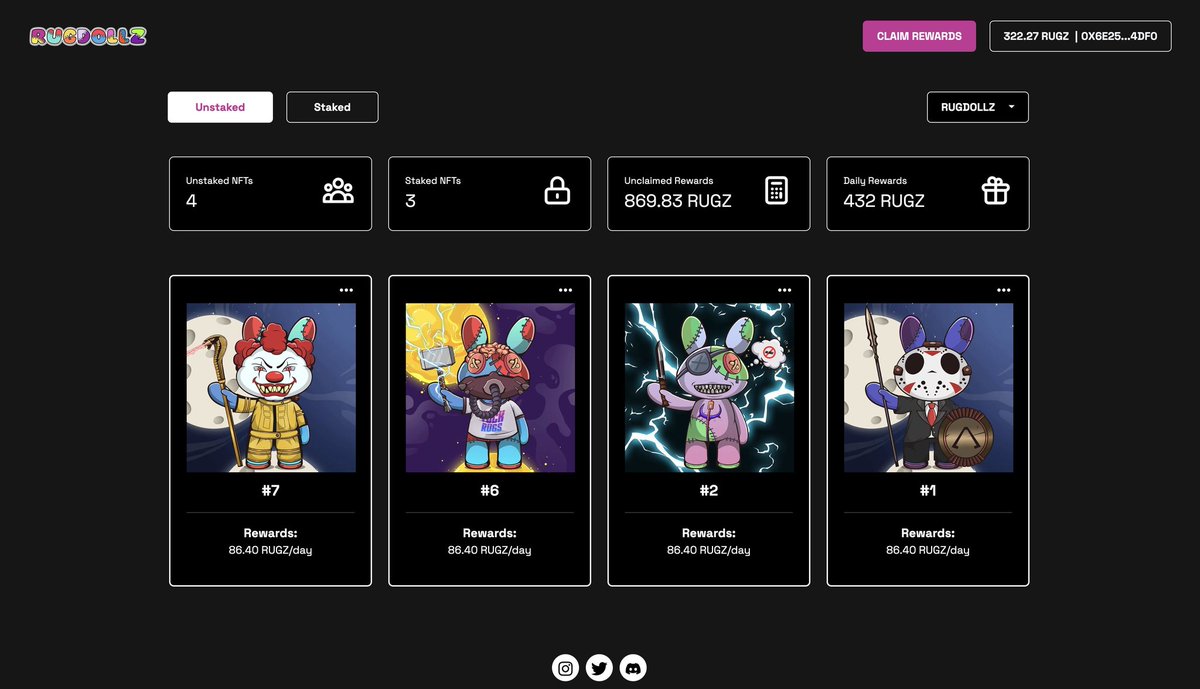The image size is (1200, 689).
Task: Click the Daily Rewards gift icon
Action: (995, 191)
